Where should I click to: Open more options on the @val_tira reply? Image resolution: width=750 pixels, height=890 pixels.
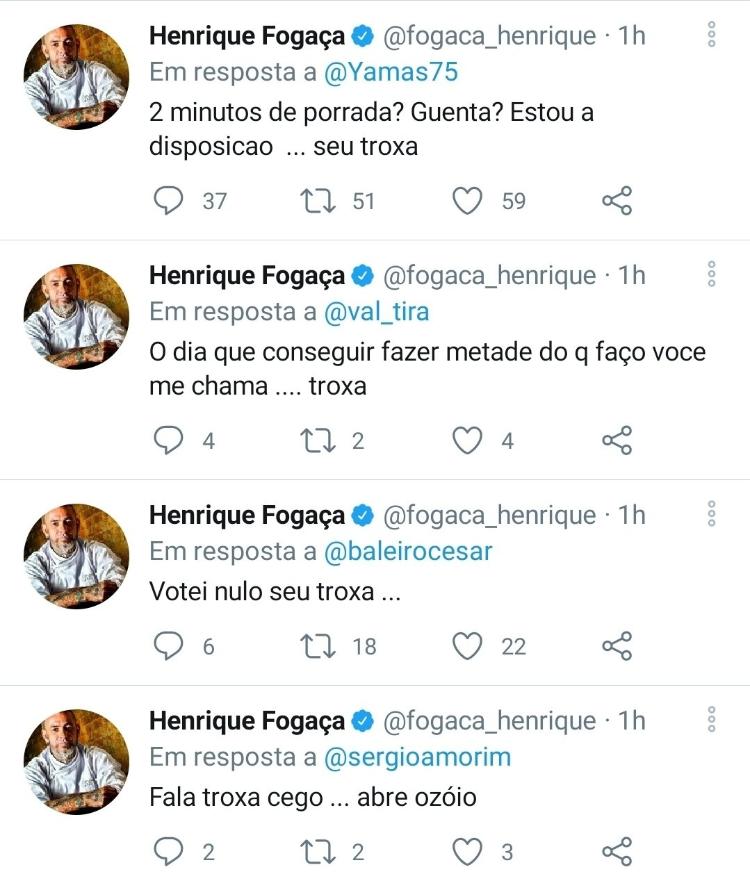point(711,274)
